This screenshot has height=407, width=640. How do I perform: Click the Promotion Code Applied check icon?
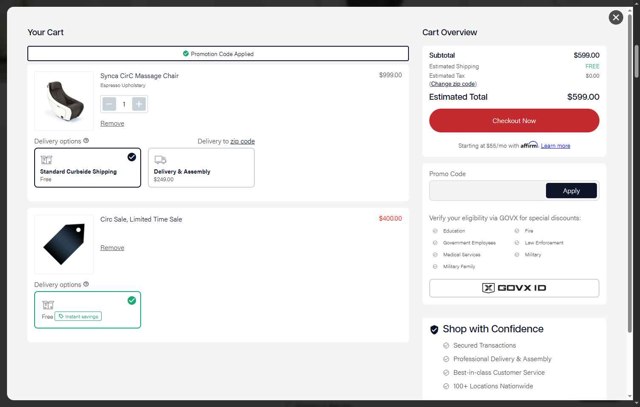click(186, 53)
